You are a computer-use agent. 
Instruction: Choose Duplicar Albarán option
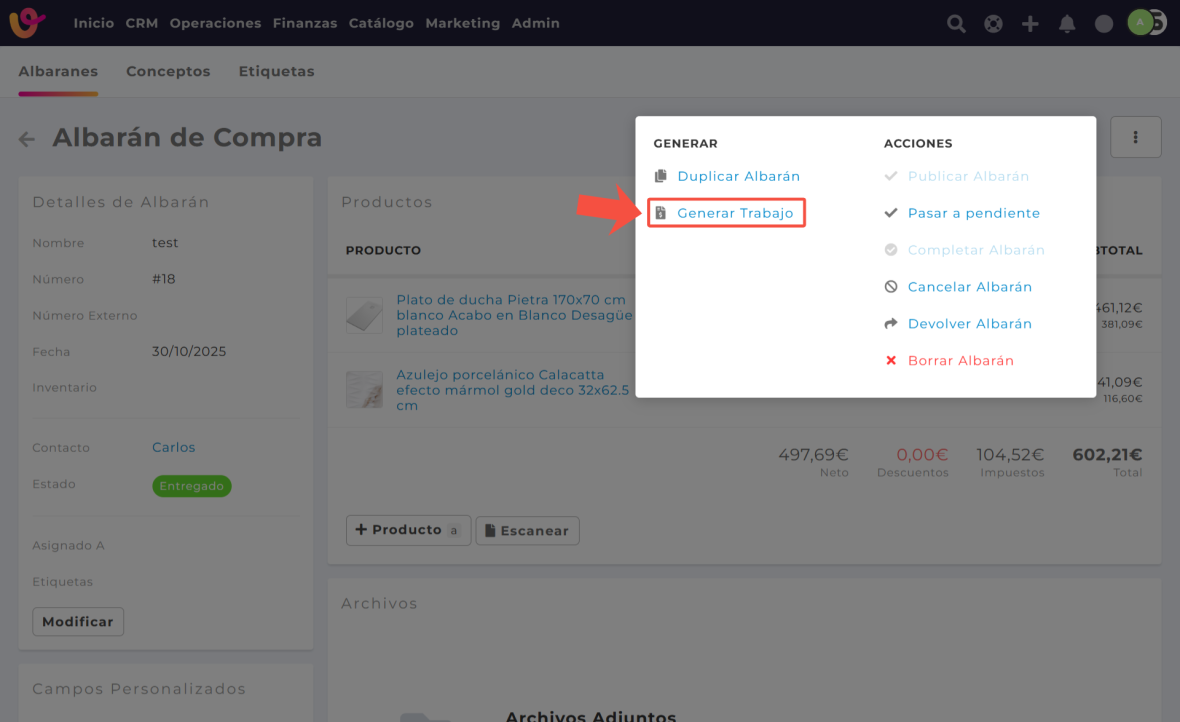click(x=738, y=176)
